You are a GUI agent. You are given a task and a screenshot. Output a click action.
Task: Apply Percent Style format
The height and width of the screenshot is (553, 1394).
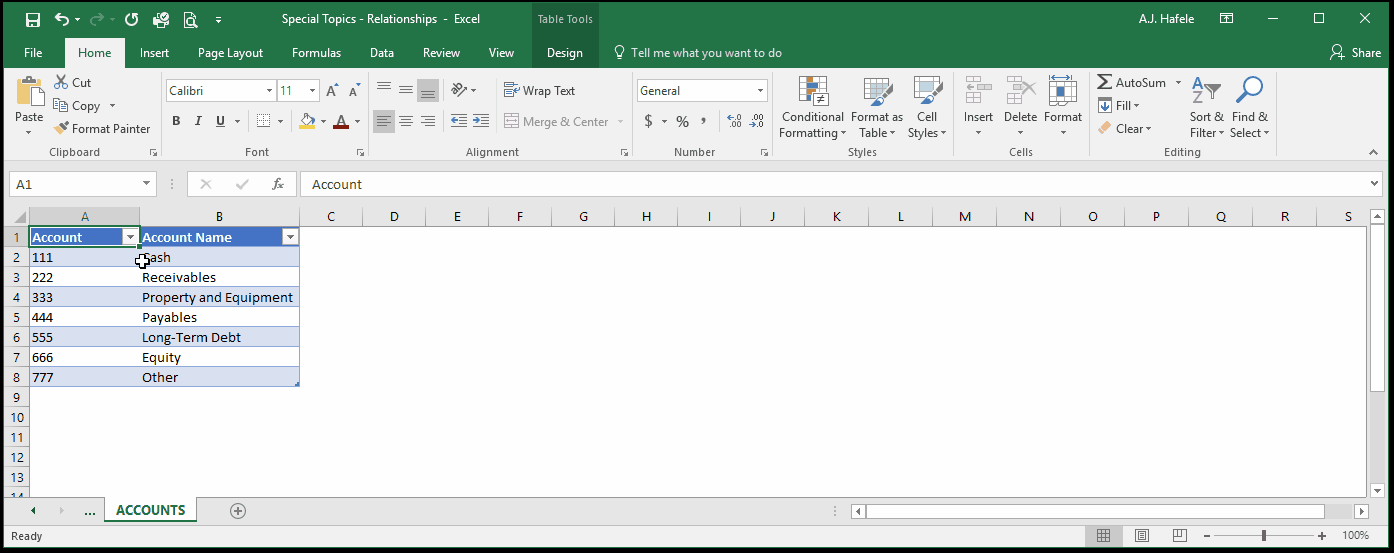[x=682, y=121]
